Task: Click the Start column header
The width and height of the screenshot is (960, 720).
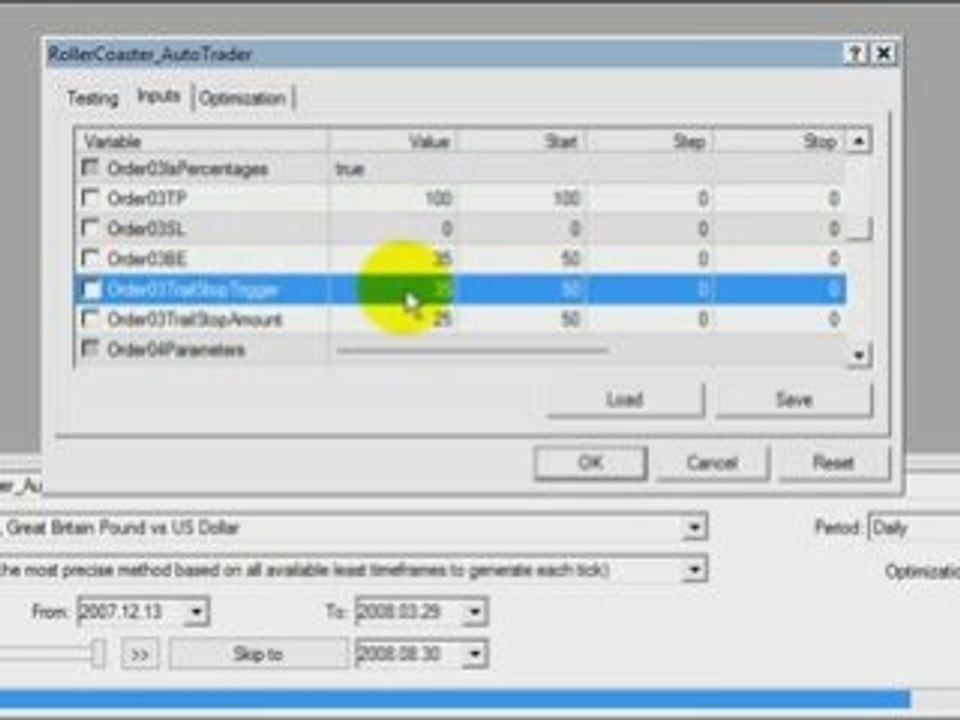Action: coord(520,141)
